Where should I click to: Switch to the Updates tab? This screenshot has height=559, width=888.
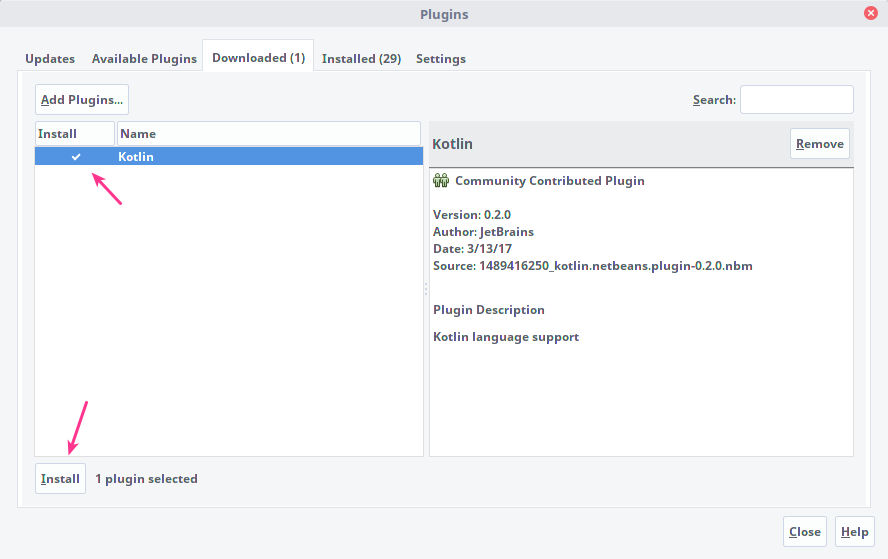coord(50,59)
